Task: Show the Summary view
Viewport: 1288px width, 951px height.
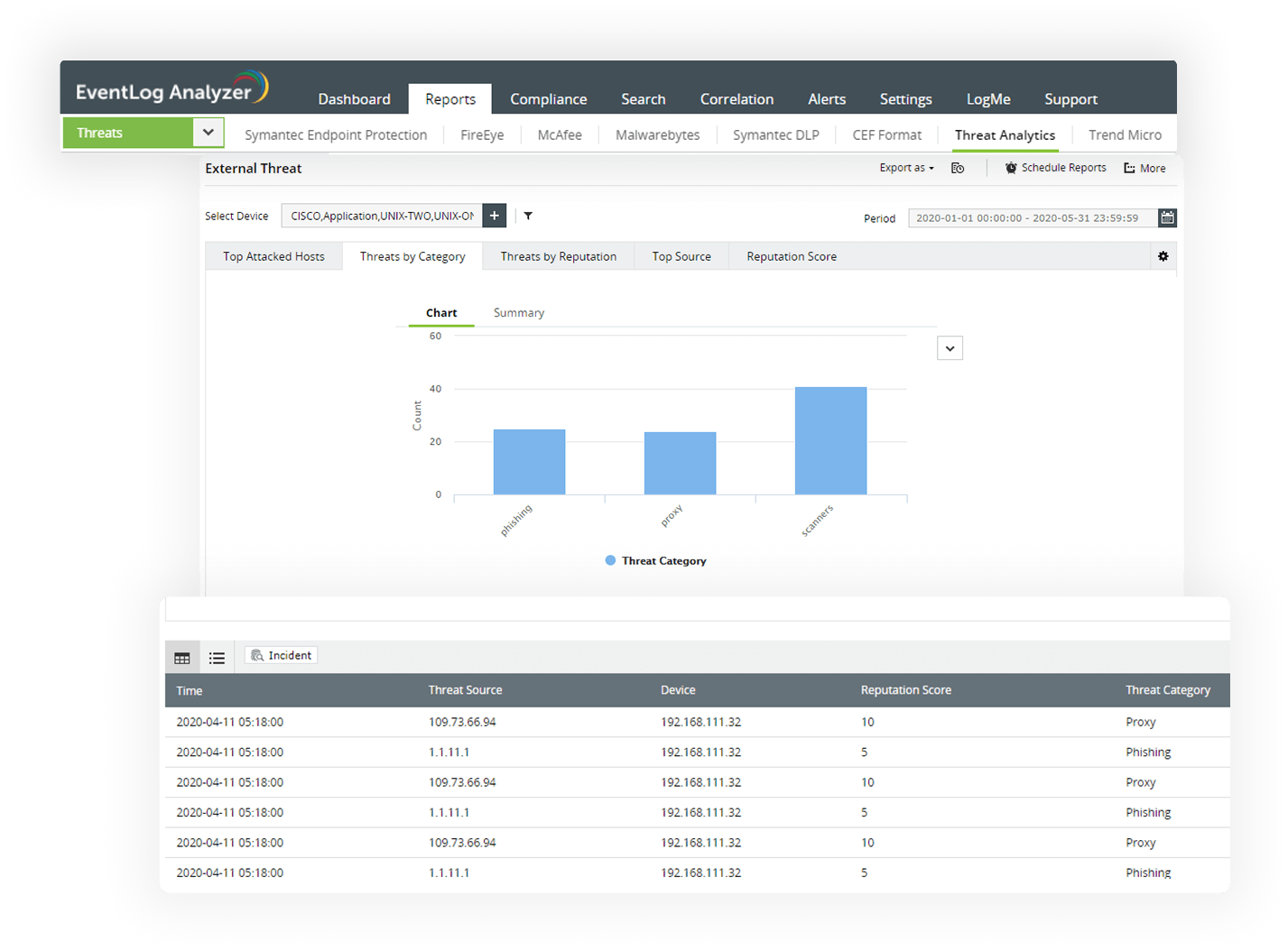Action: click(x=519, y=313)
